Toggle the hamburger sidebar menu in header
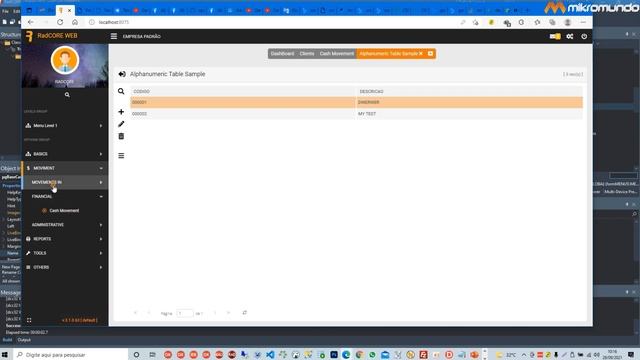 pos(114,36)
